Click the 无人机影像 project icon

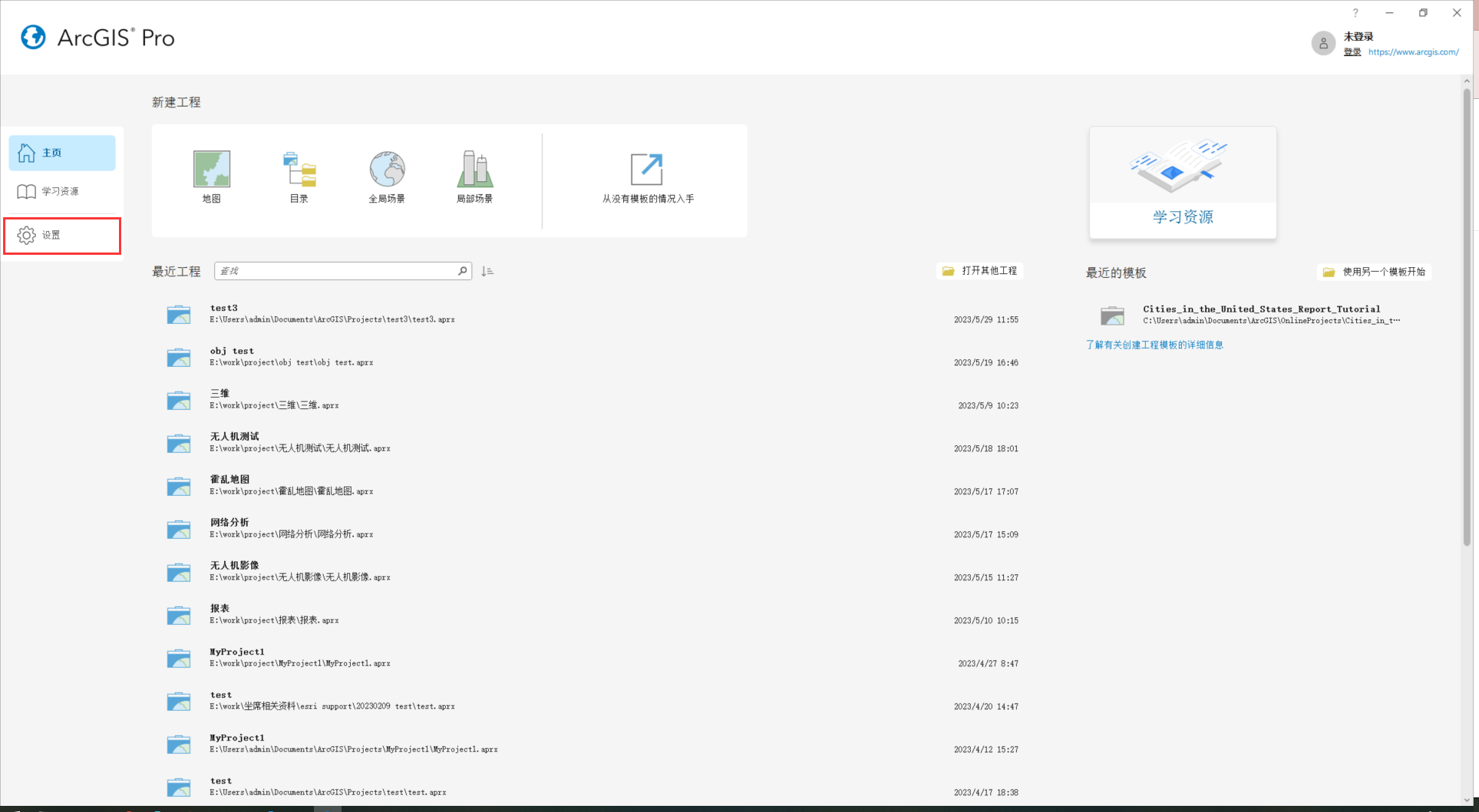pos(179,573)
